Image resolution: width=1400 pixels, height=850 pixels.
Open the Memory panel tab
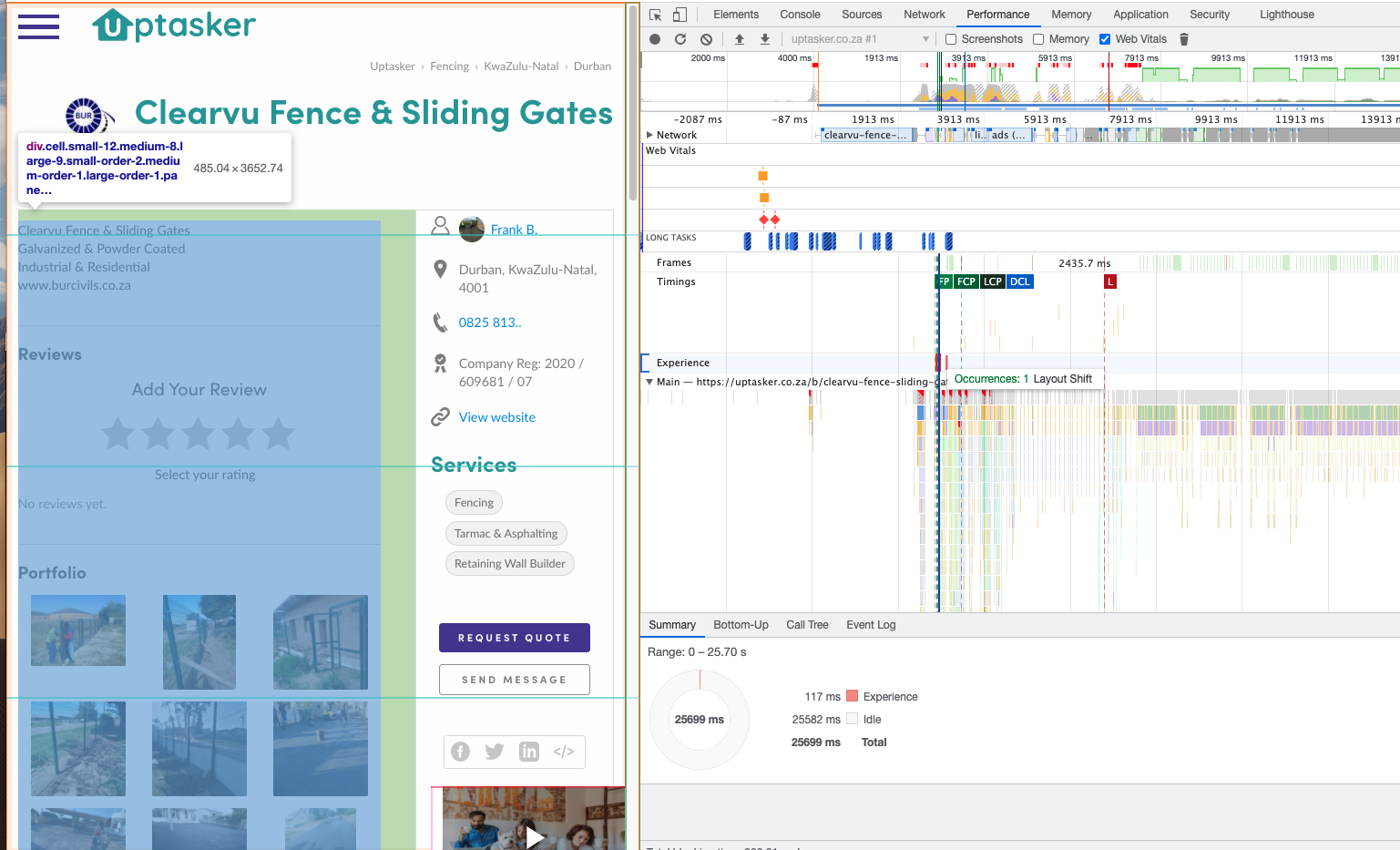1071,15
